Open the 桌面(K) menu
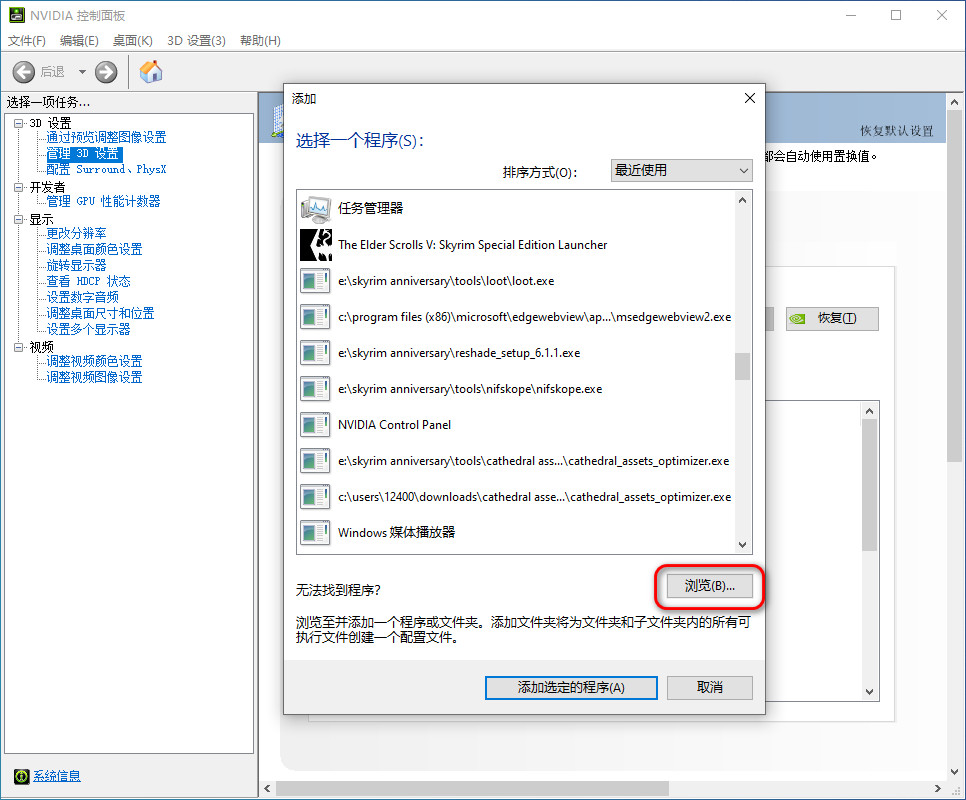This screenshot has width=966, height=800. click(x=132, y=40)
